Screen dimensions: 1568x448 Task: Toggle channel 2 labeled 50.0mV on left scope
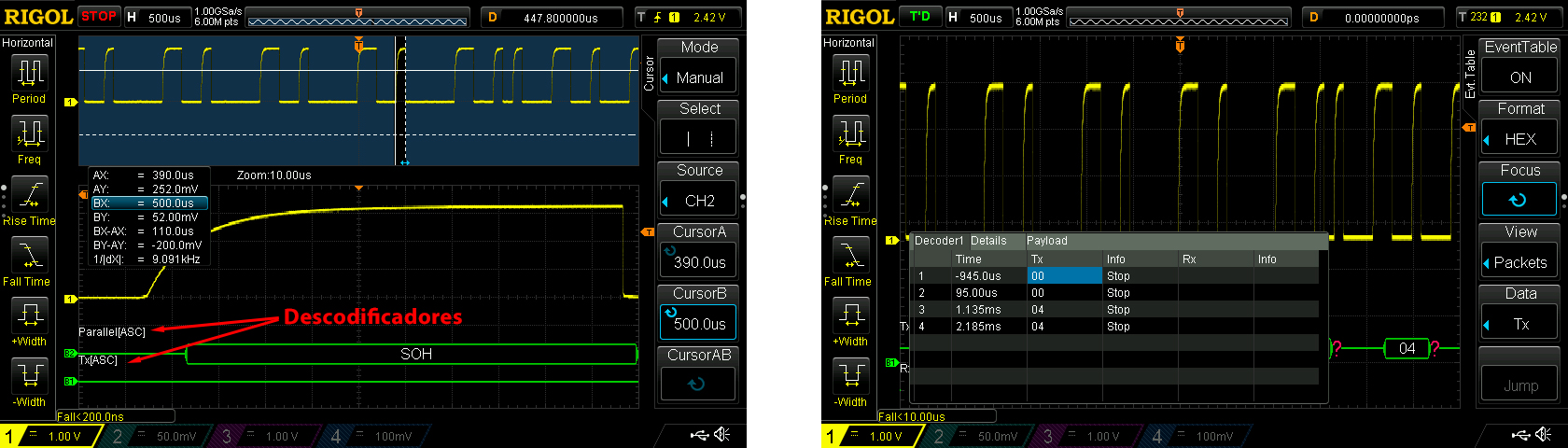click(x=156, y=436)
